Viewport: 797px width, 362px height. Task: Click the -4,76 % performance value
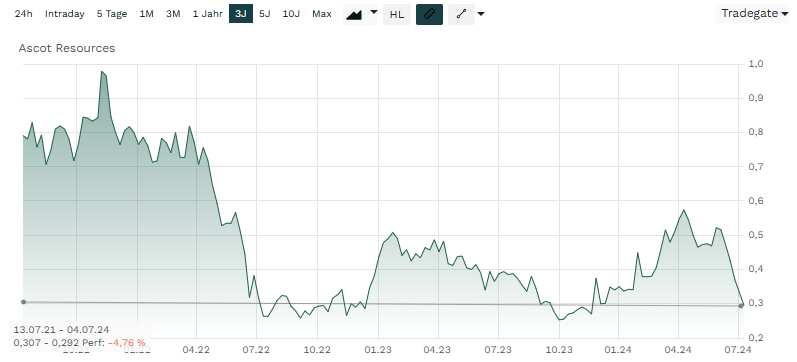point(127,343)
